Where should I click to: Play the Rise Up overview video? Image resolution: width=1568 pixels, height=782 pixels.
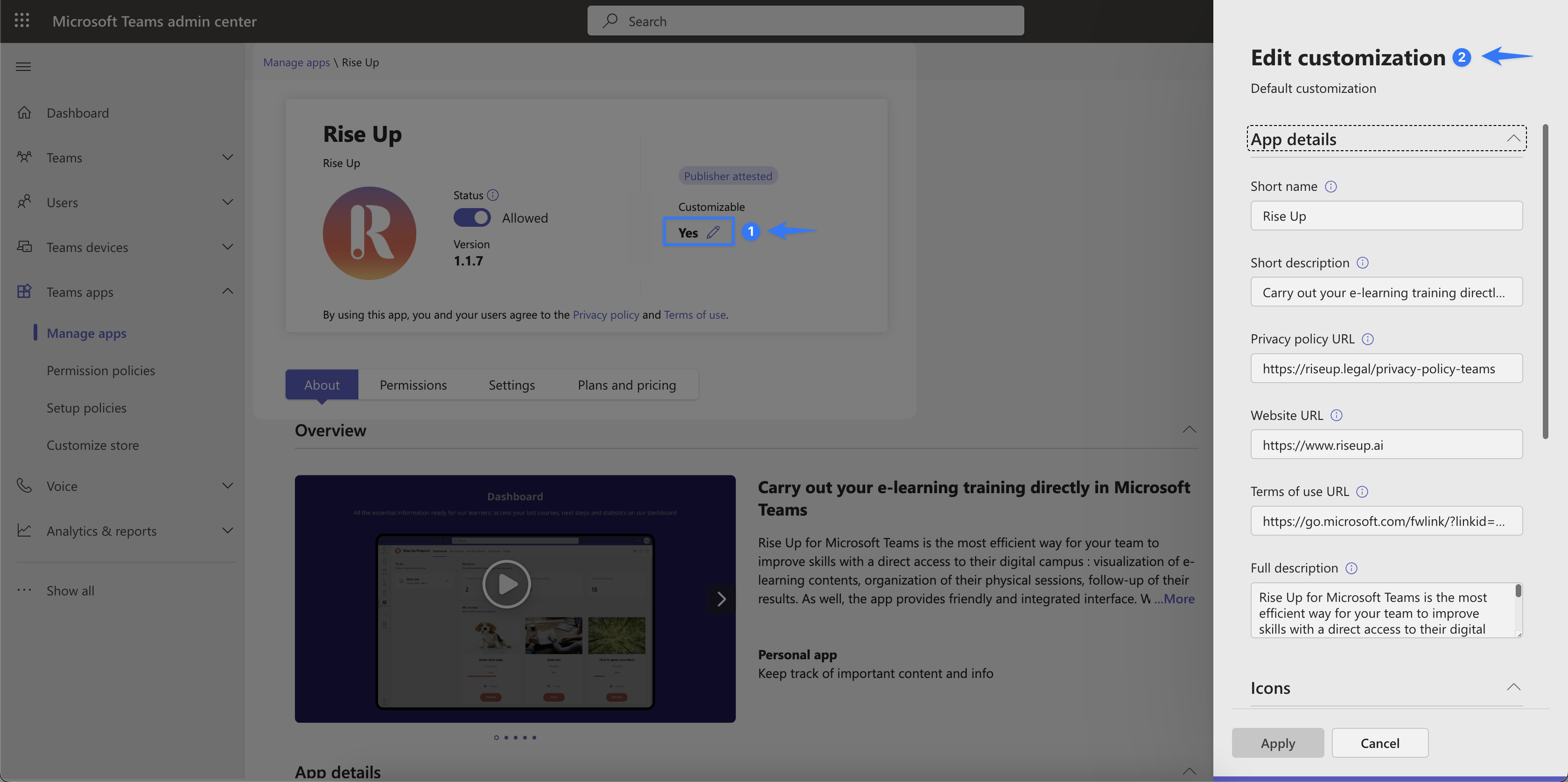click(506, 584)
